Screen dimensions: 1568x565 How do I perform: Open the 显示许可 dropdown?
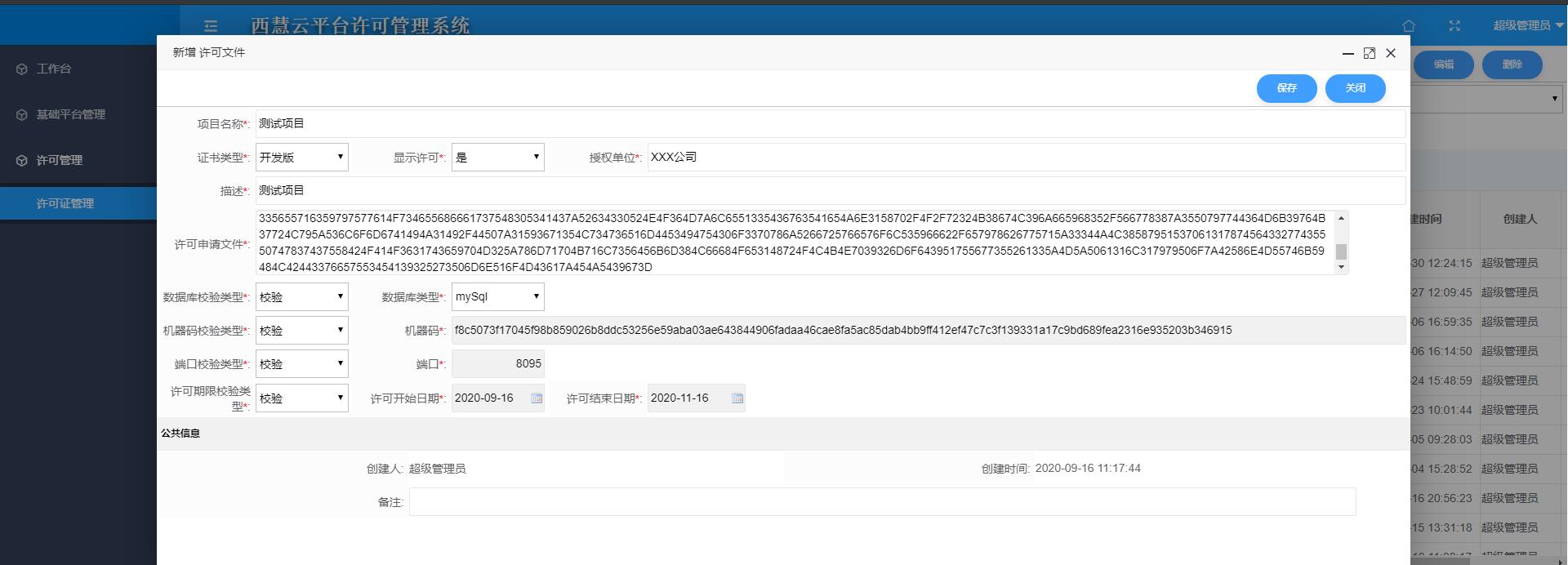498,157
